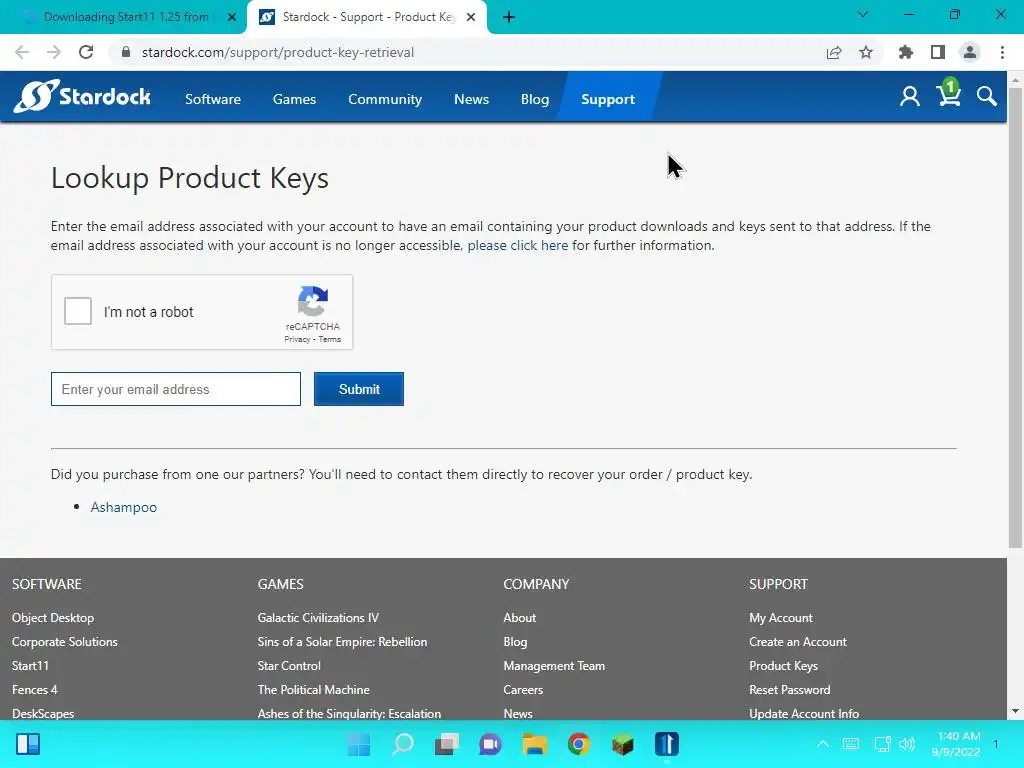Open new tab with plus button
Viewport: 1024px width, 768px height.
[509, 17]
